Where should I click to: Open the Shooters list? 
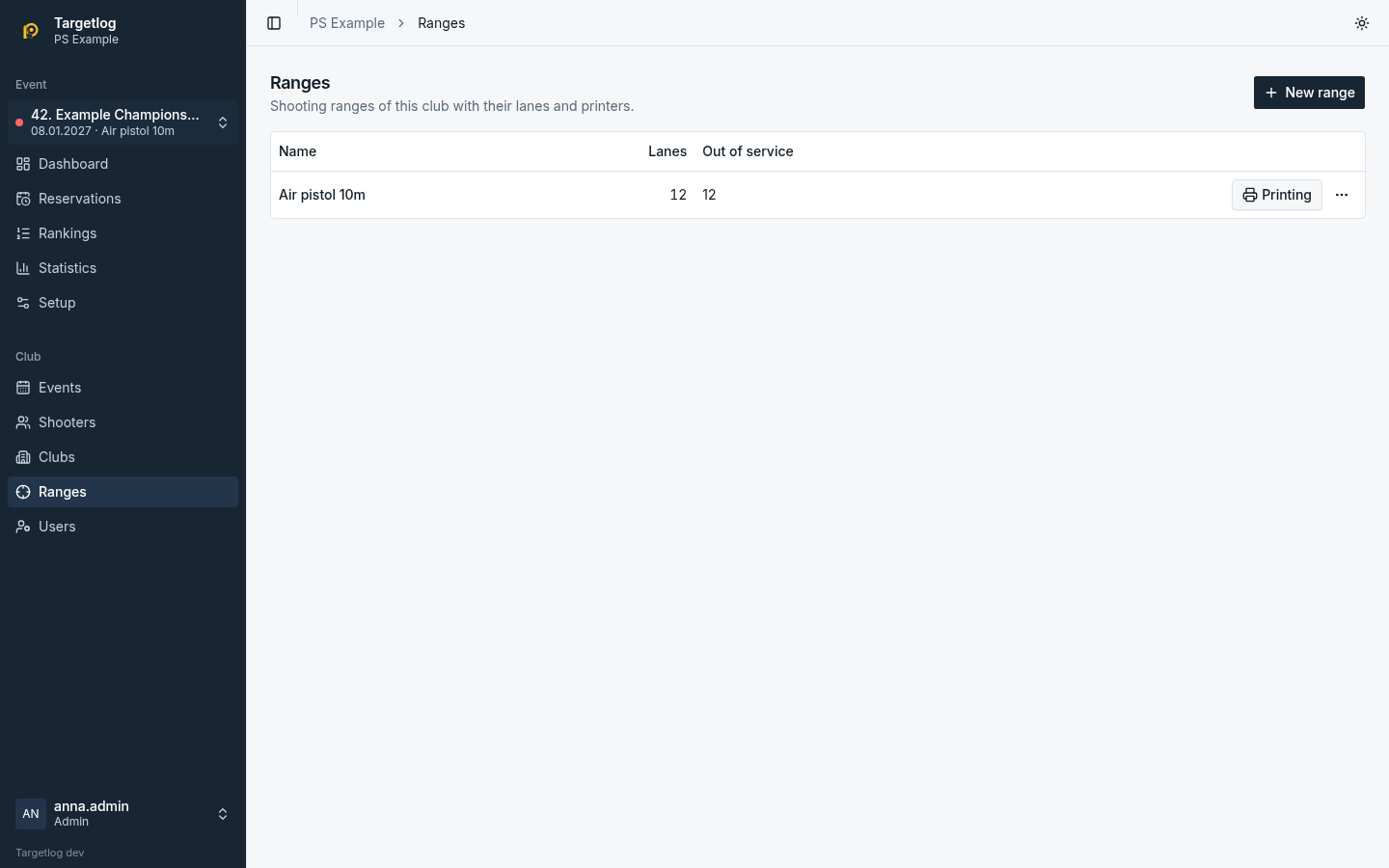pos(123,422)
